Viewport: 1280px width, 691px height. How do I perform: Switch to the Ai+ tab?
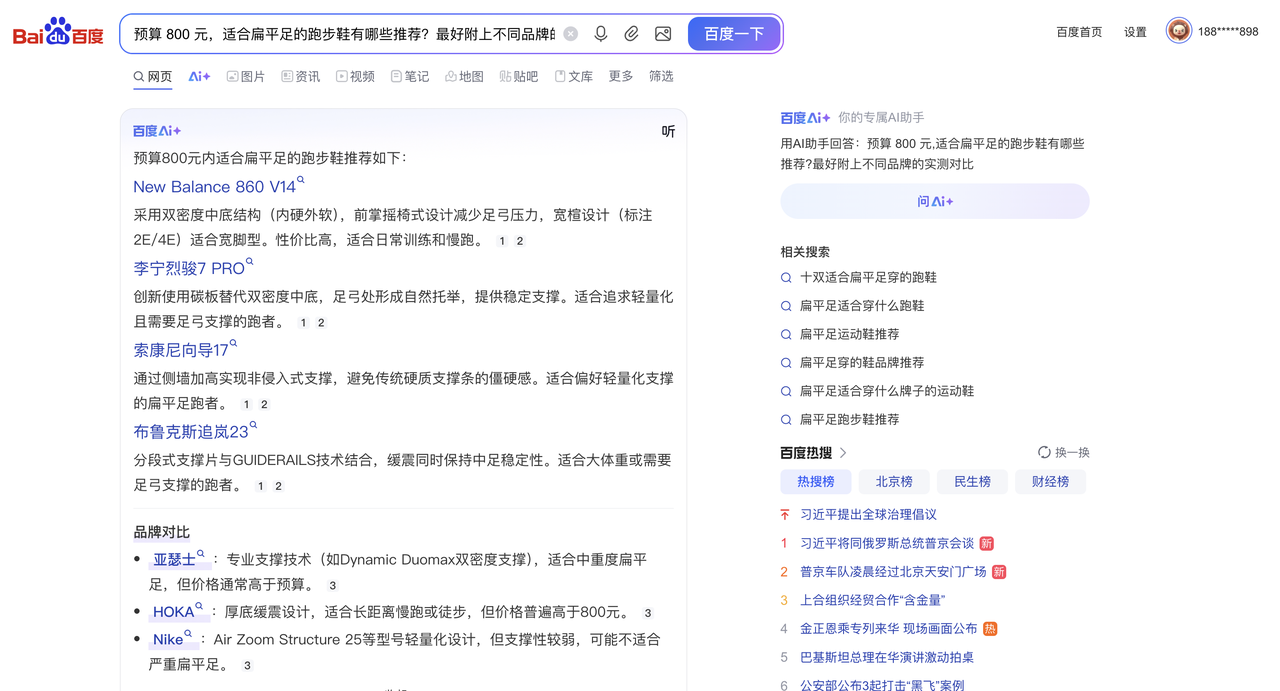[199, 76]
